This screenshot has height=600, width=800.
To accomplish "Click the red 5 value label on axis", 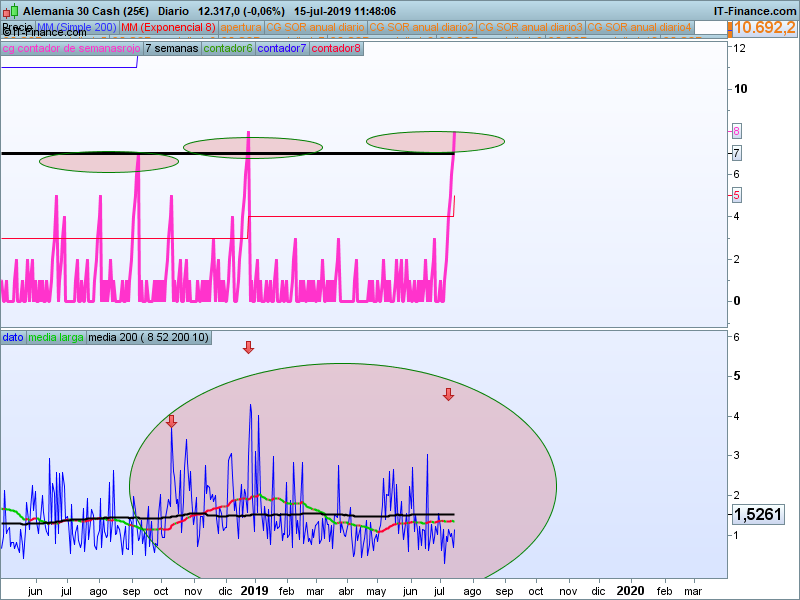I will tap(736, 195).
